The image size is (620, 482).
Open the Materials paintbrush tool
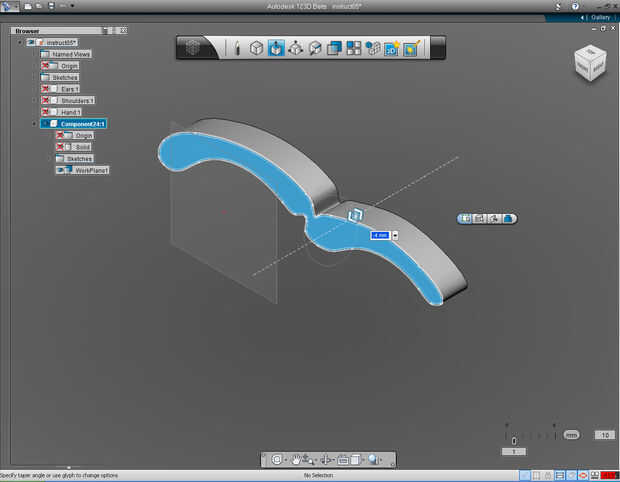coord(412,48)
